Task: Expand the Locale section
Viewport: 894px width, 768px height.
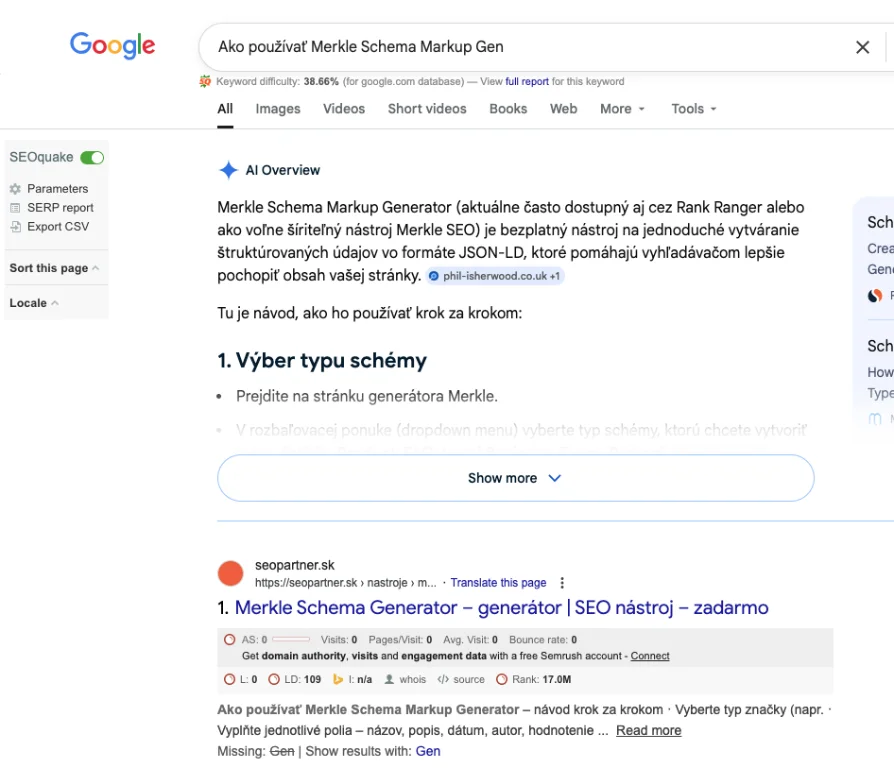Action: coord(34,303)
